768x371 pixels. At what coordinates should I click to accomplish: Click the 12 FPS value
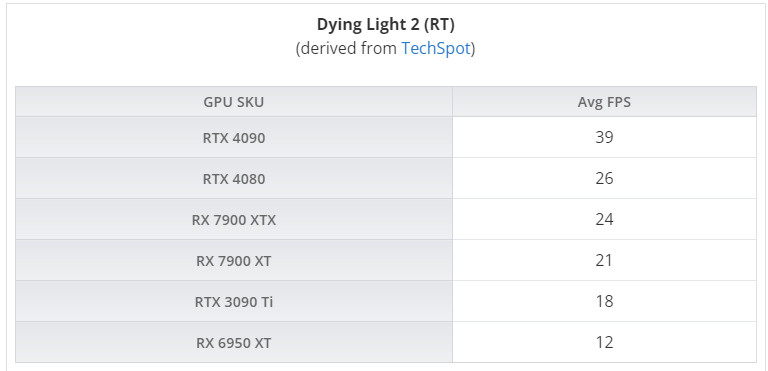pos(604,342)
